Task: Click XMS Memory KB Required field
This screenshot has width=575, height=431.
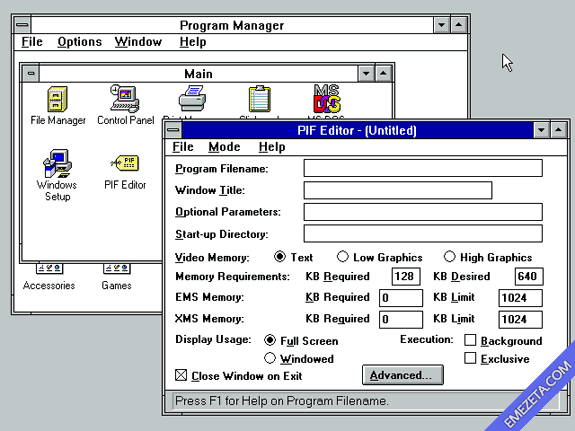Action: (x=401, y=319)
